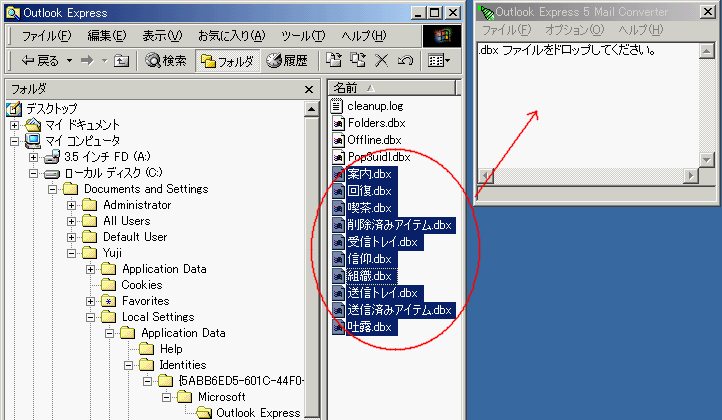The height and width of the screenshot is (420, 722).
Task: Open オプション(O) menu in Mail Converter
Action: (x=574, y=30)
